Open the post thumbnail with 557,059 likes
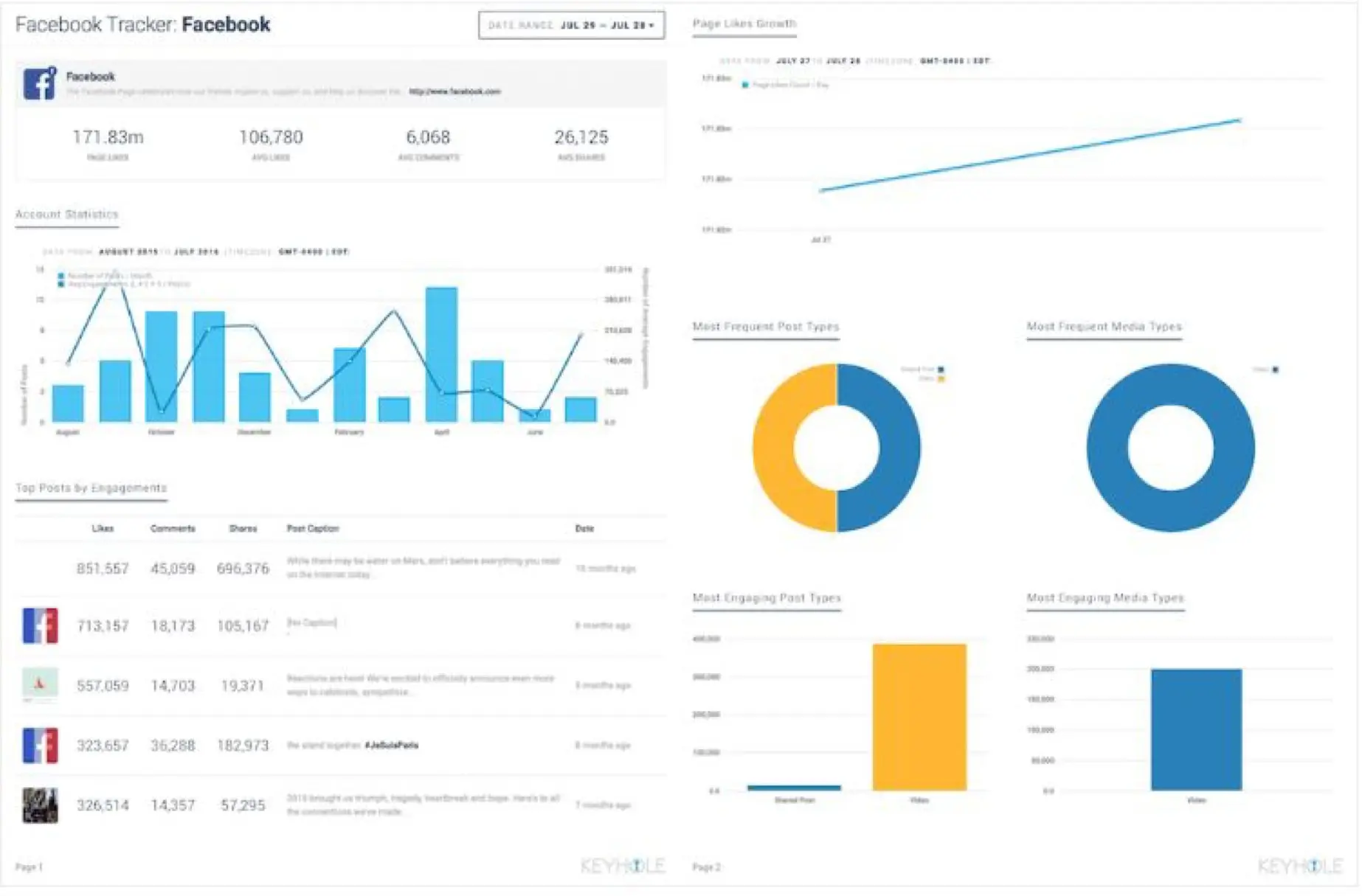This screenshot has height=896, width=1362. pyautogui.click(x=40, y=685)
